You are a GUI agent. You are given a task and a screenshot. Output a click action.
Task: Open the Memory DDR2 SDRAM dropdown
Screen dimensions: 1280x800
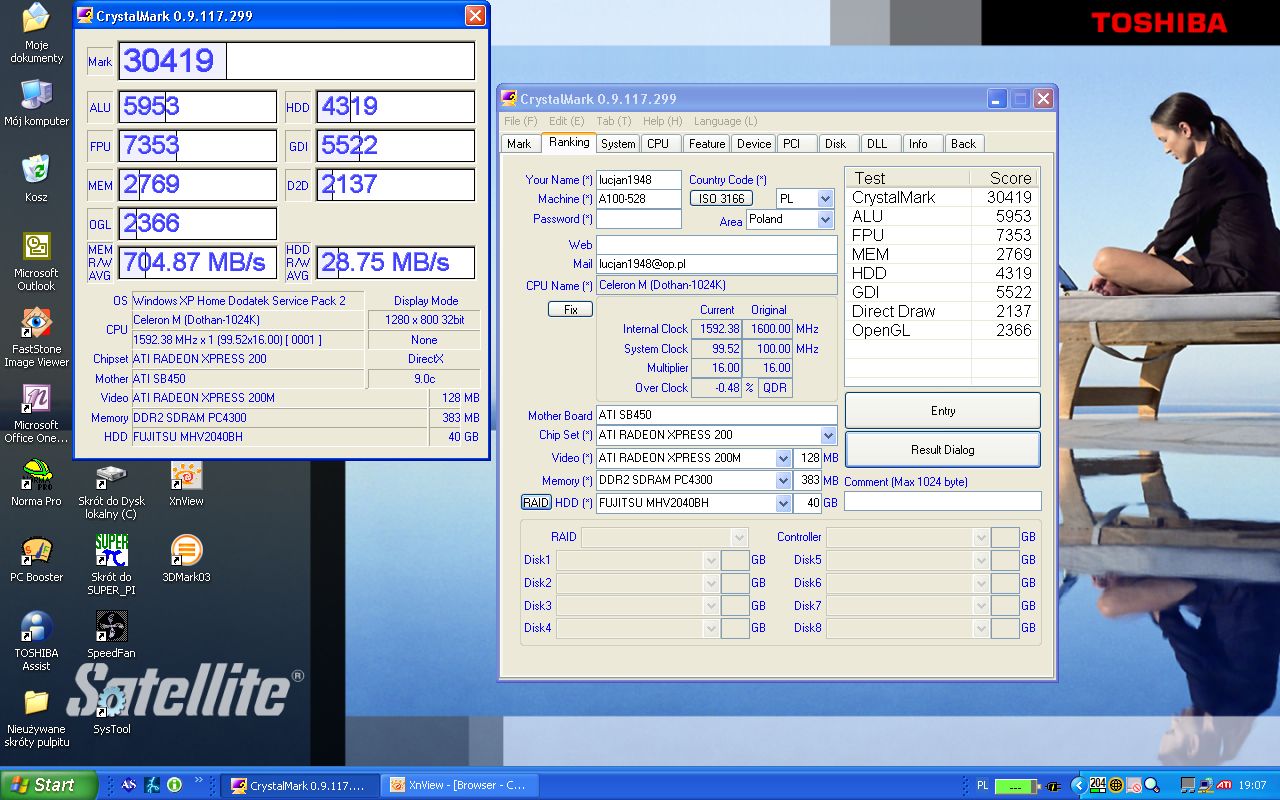coord(783,481)
